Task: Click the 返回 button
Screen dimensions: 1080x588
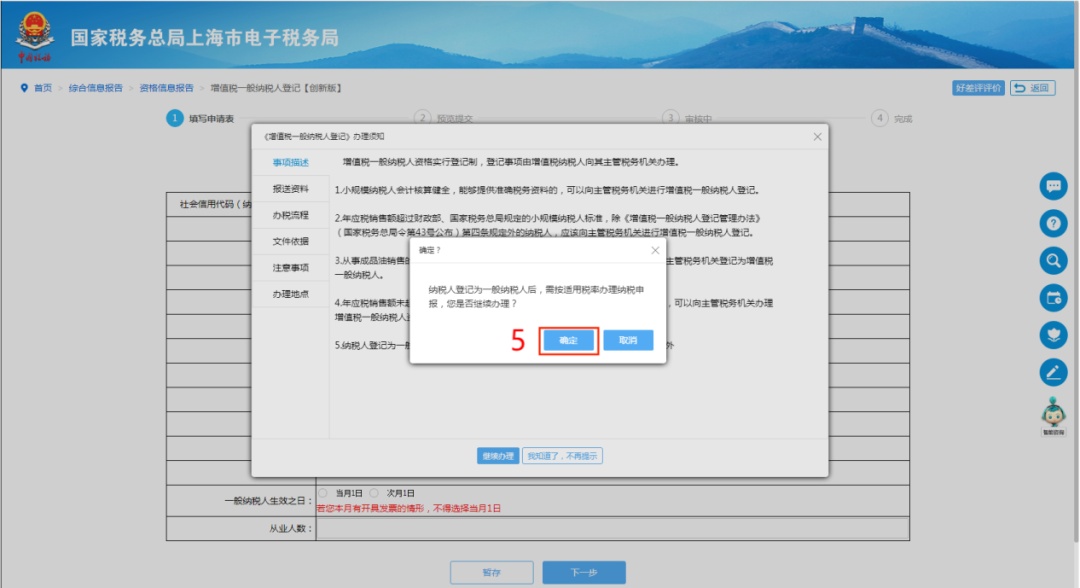Action: (1032, 88)
